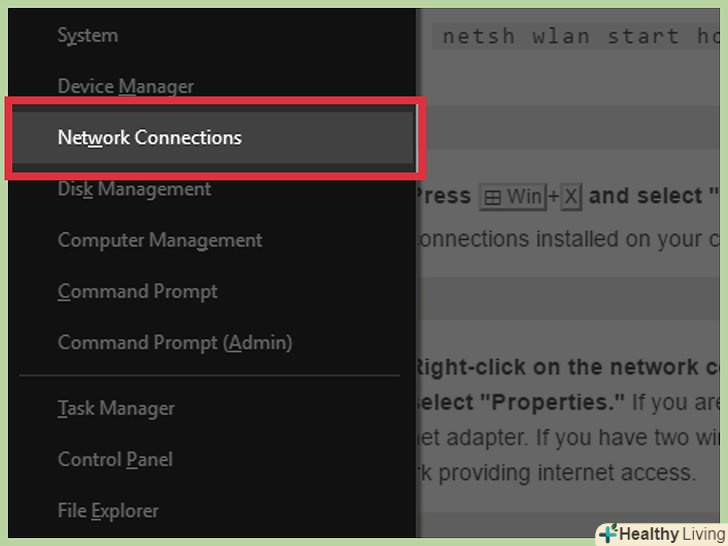Viewport: 728px width, 546px height.
Task: Click the X key badge
Action: click(x=570, y=197)
